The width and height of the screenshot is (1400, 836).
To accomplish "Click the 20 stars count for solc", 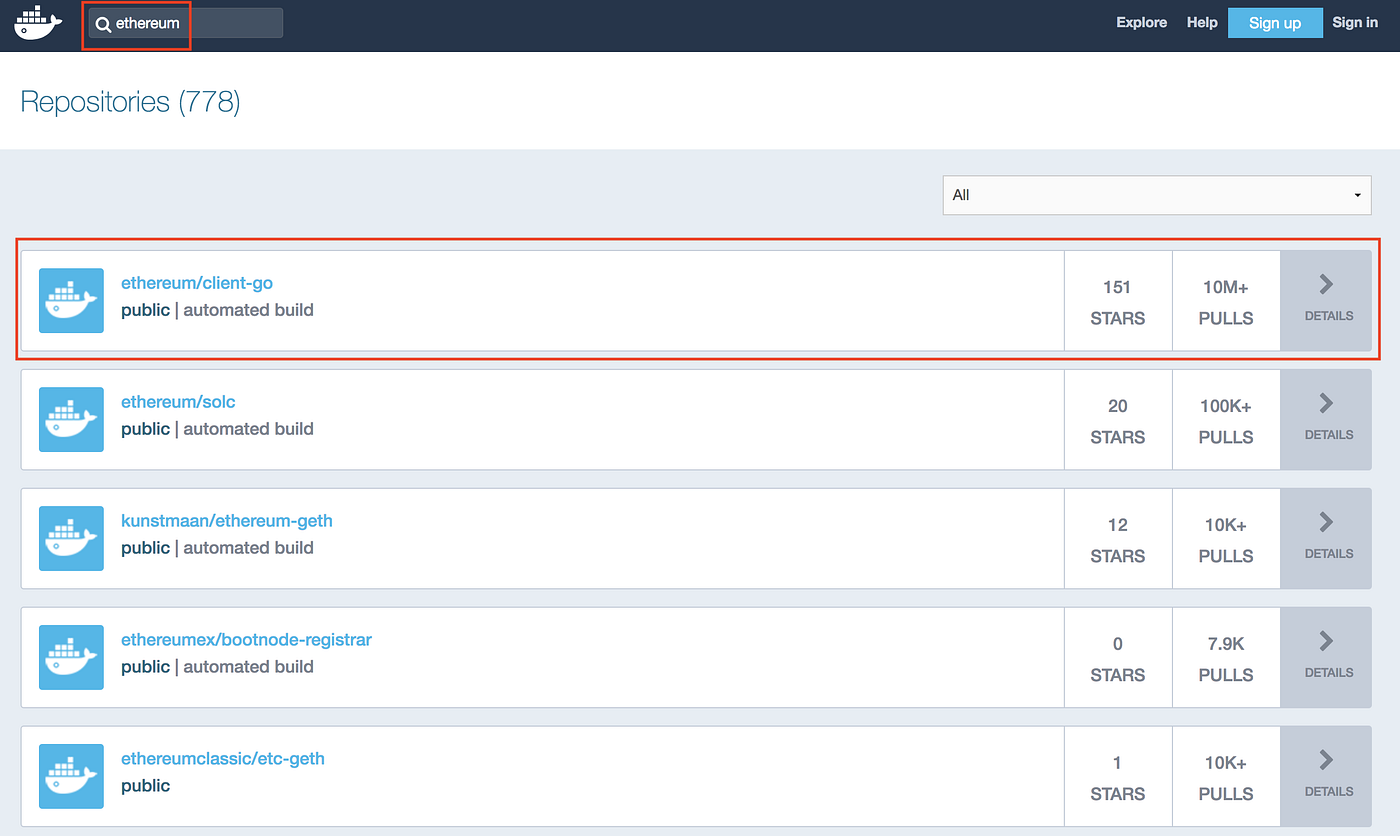I will click(x=1118, y=407).
